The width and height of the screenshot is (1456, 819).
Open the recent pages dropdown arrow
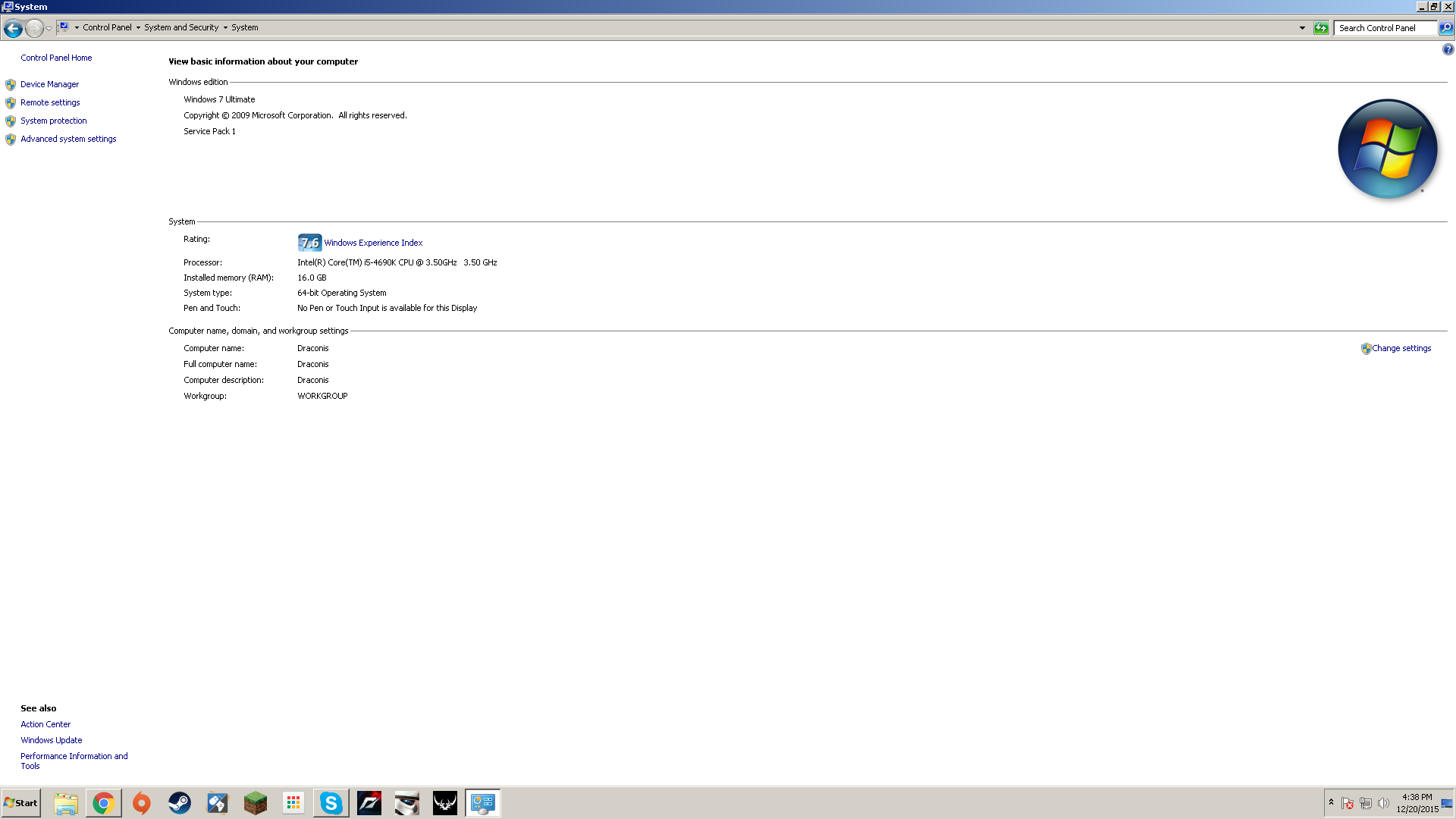tap(49, 28)
